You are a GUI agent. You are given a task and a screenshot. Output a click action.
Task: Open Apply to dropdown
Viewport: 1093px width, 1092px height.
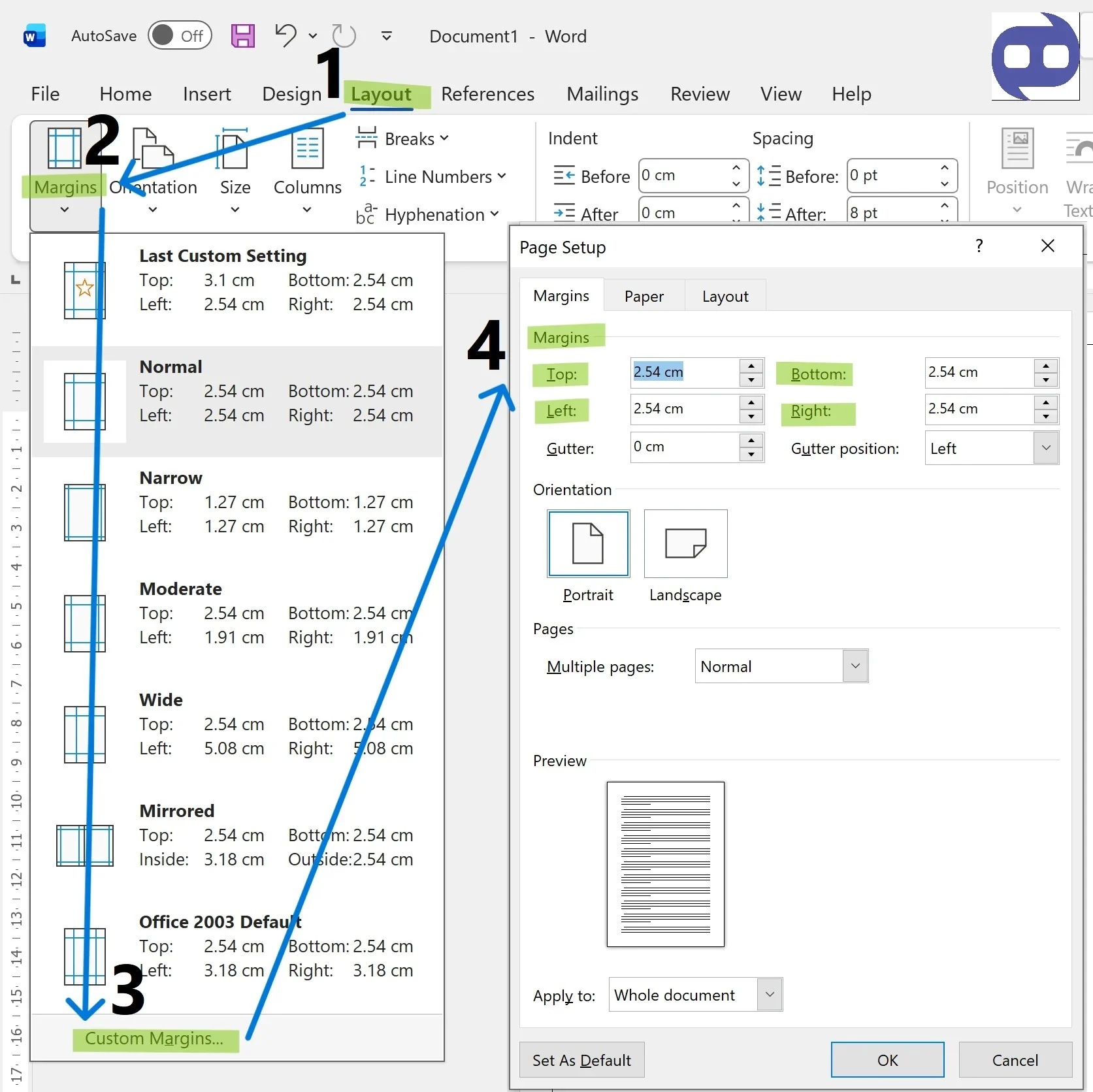[770, 995]
